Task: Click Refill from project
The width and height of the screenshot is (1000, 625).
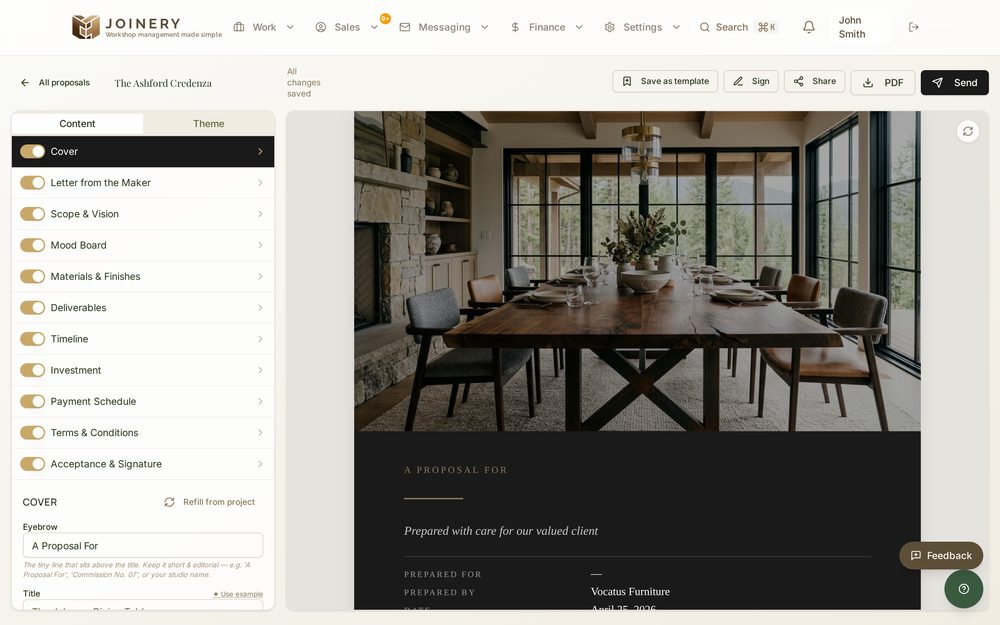Action: (x=210, y=502)
